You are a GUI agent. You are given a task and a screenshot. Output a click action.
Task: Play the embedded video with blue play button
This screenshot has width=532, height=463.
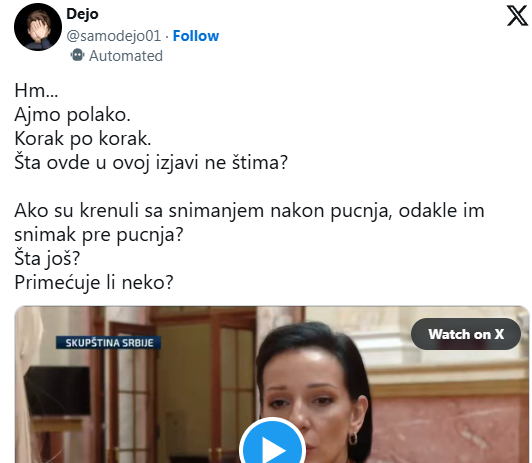[x=272, y=444]
